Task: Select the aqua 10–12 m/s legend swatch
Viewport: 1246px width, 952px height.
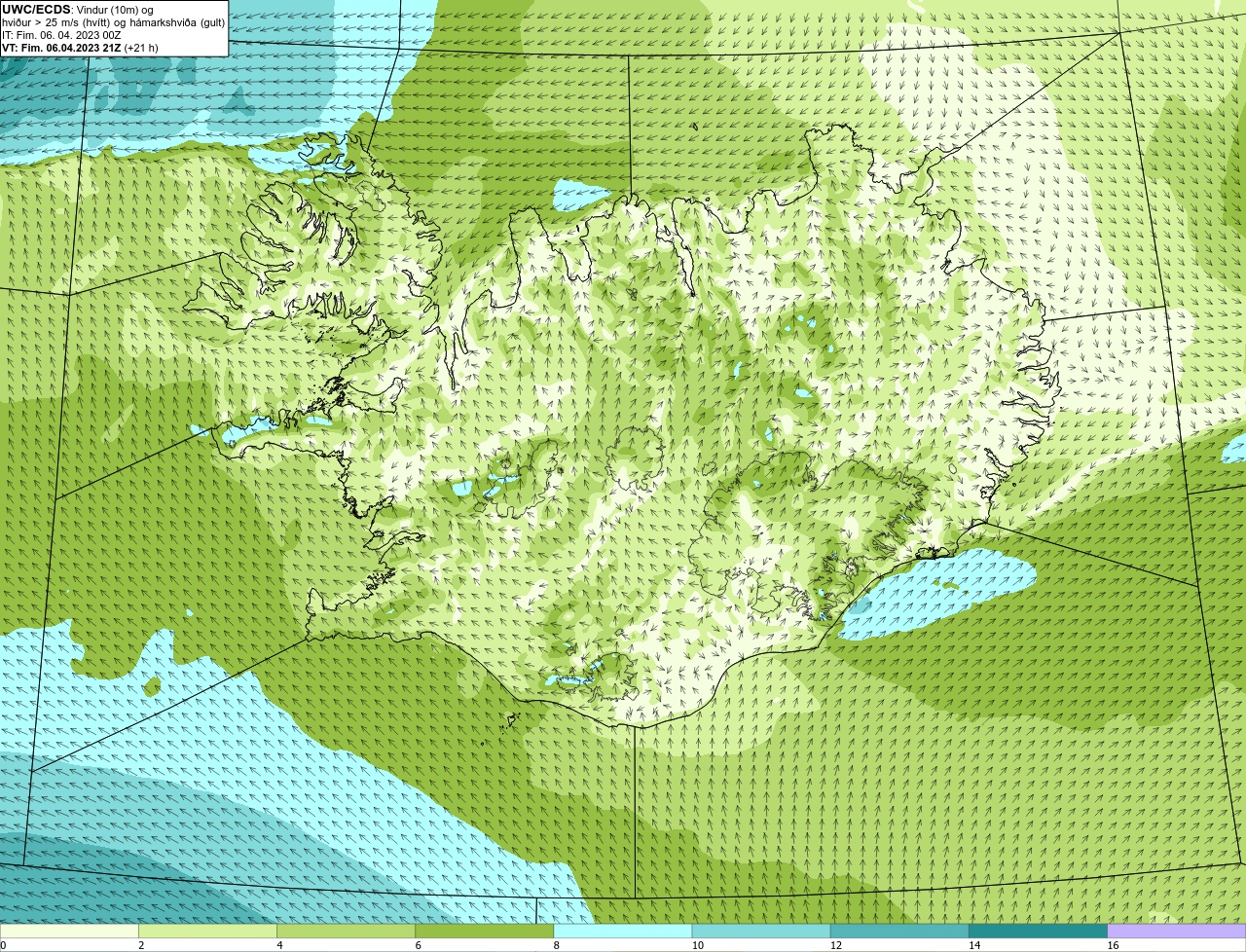Action: [761, 931]
